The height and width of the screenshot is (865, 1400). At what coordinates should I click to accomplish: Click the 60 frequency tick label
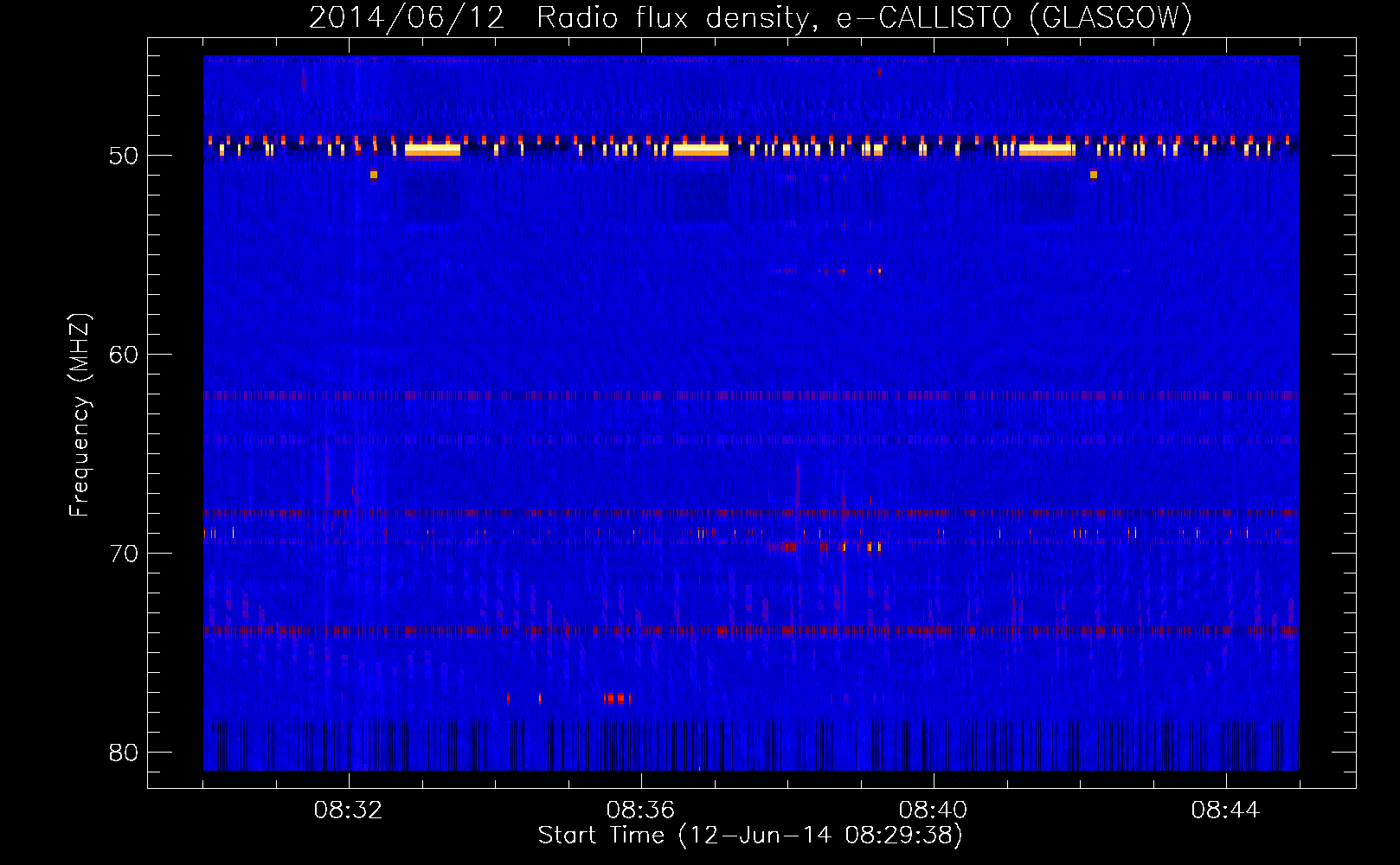point(124,355)
